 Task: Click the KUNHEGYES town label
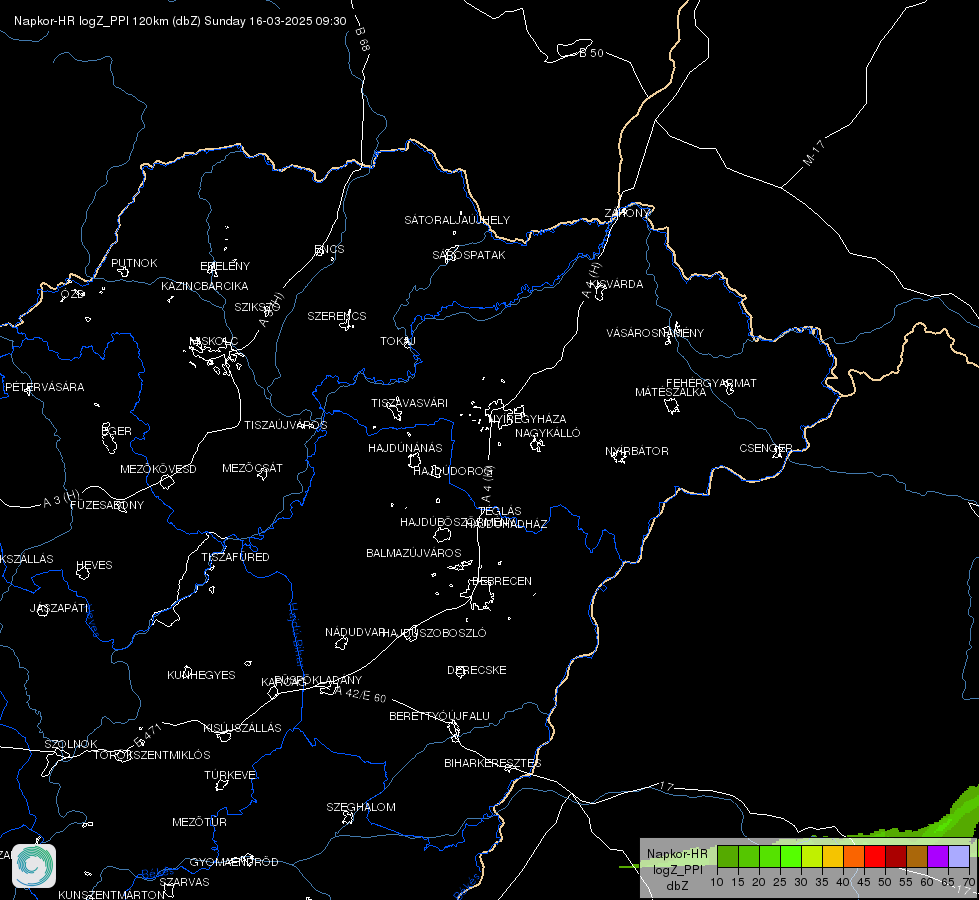click(201, 675)
